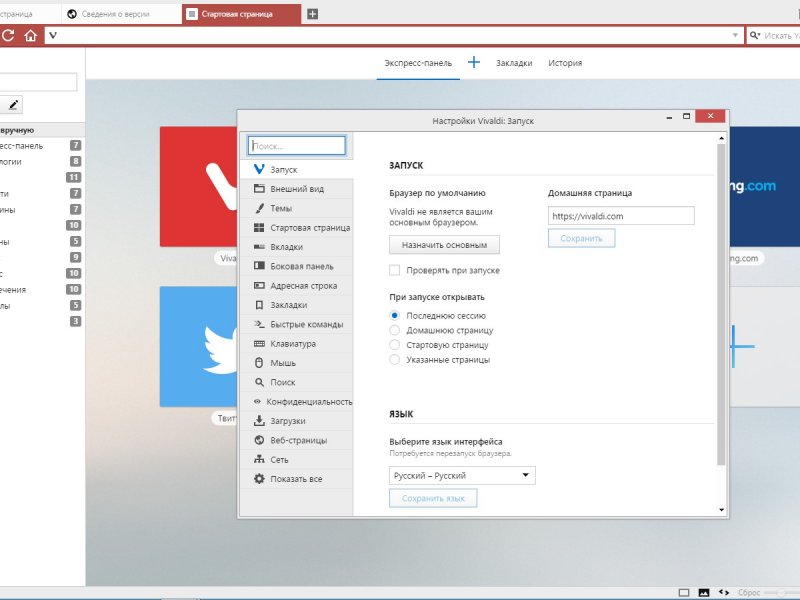
Task: Click the browser address bar field
Action: (394, 35)
